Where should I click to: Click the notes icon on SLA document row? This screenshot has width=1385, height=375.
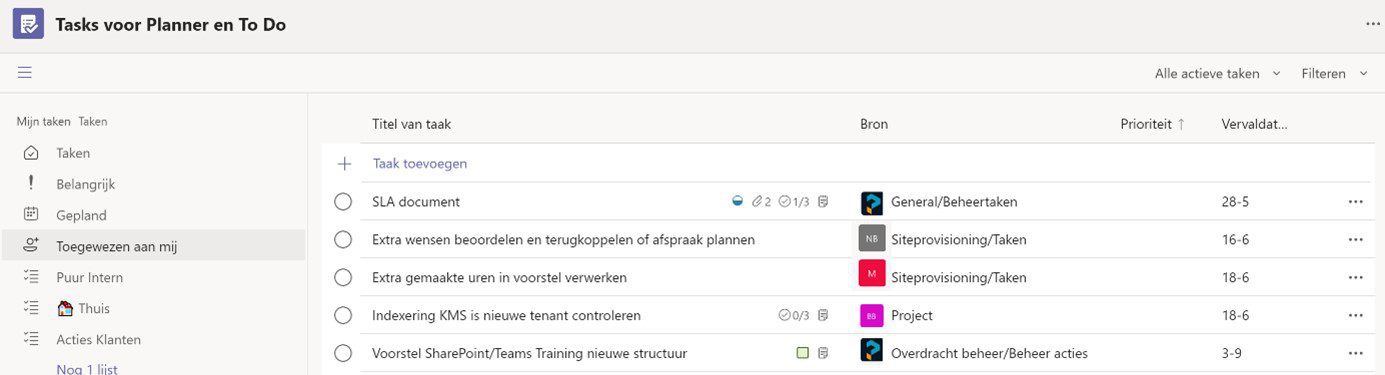click(823, 201)
